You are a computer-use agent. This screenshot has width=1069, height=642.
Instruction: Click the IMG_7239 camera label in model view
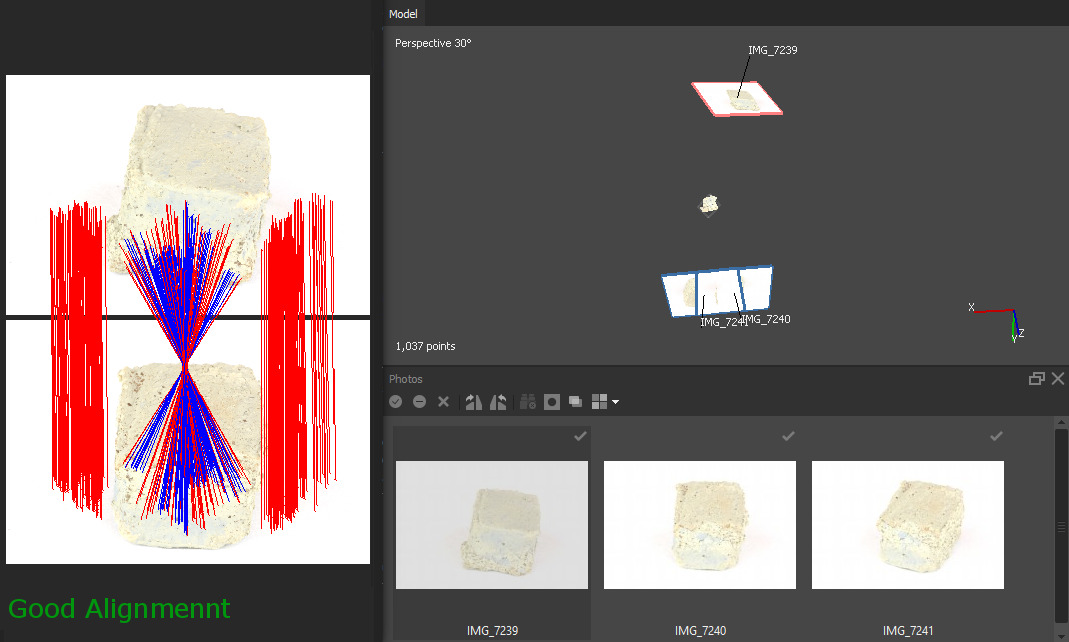point(772,49)
